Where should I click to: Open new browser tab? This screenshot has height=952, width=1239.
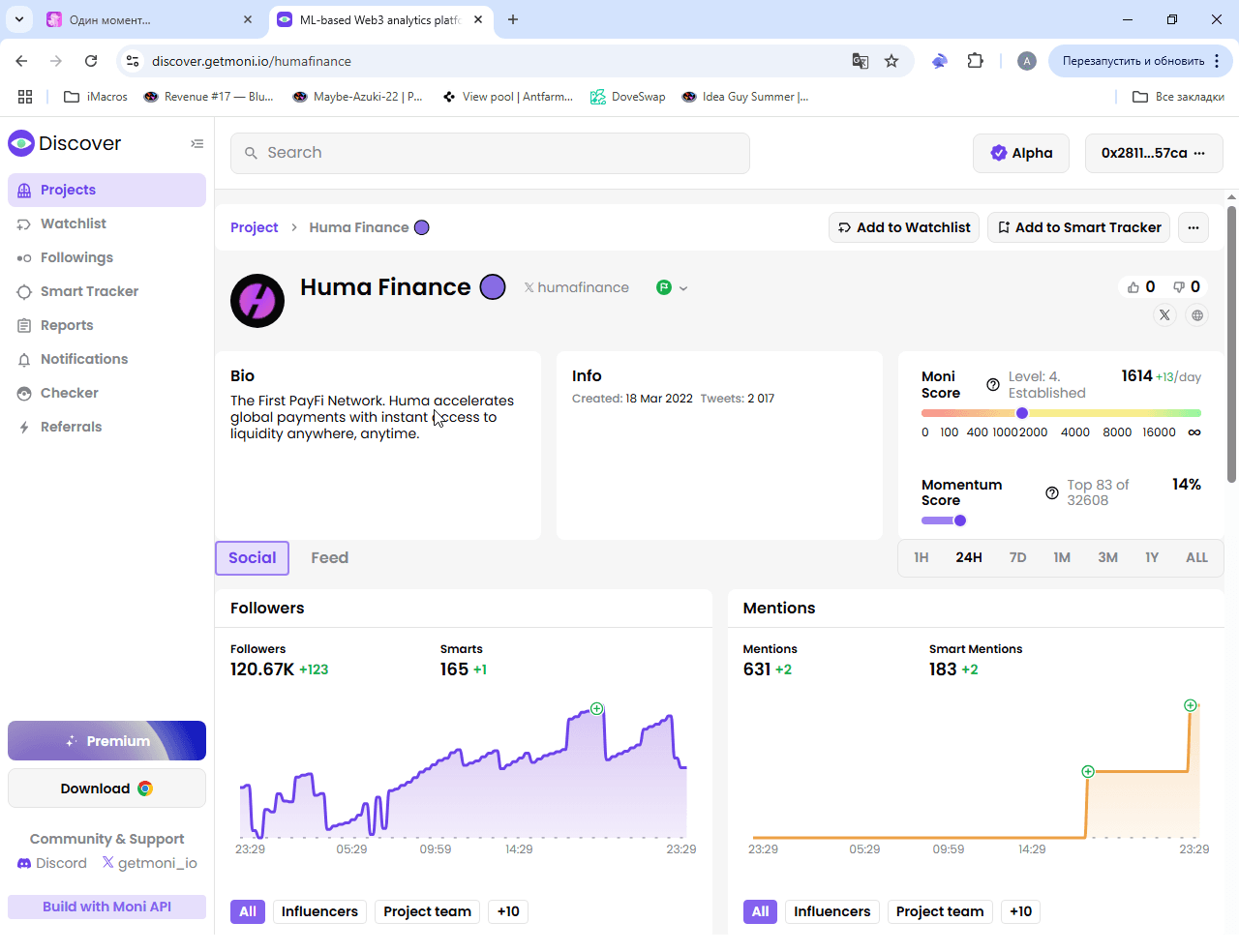coord(513,19)
